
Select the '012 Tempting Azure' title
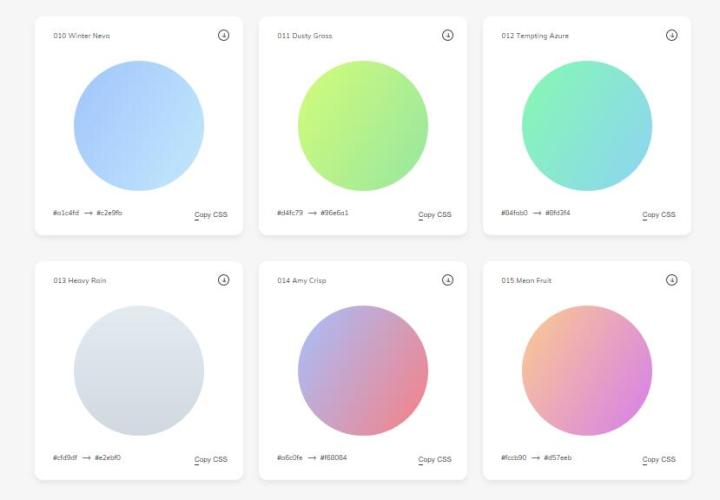point(535,36)
